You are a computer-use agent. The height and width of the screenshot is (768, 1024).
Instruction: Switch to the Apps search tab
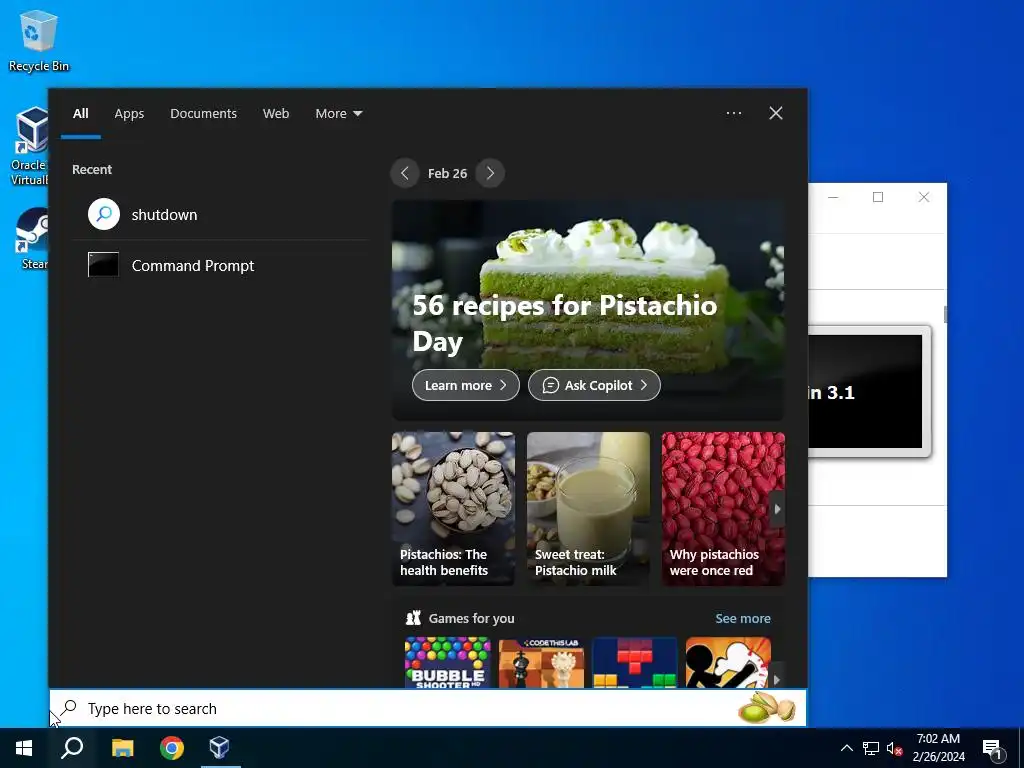click(x=129, y=114)
